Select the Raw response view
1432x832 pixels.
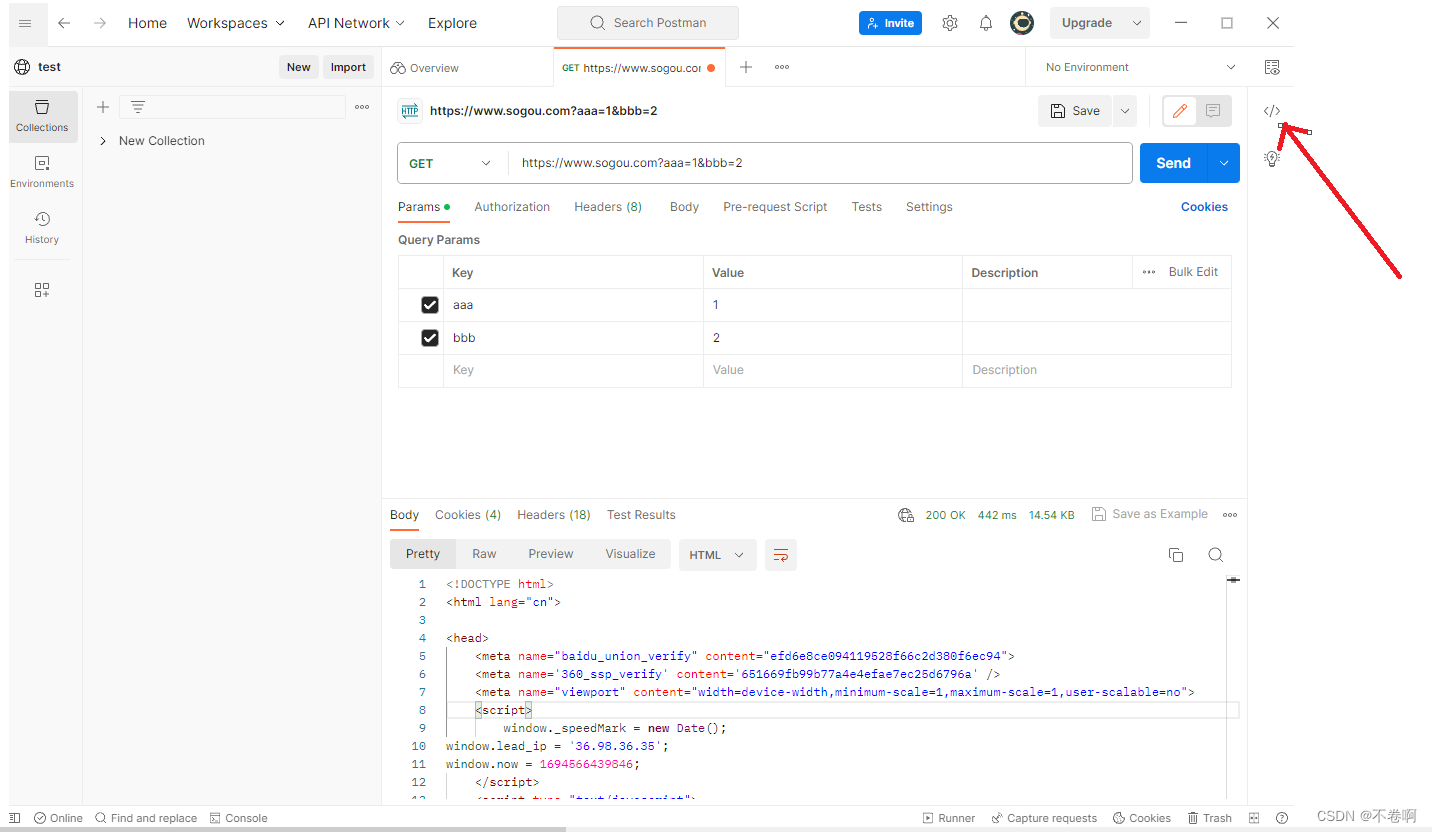click(x=484, y=554)
